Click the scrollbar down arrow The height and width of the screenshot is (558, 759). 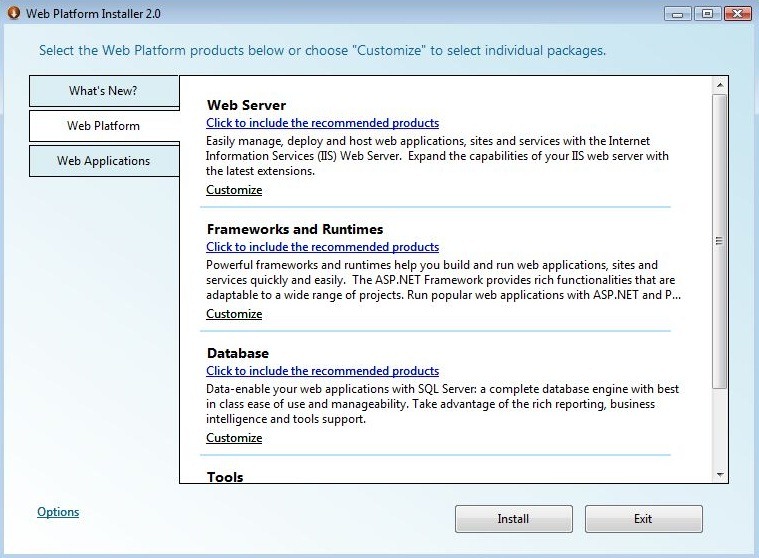720,475
